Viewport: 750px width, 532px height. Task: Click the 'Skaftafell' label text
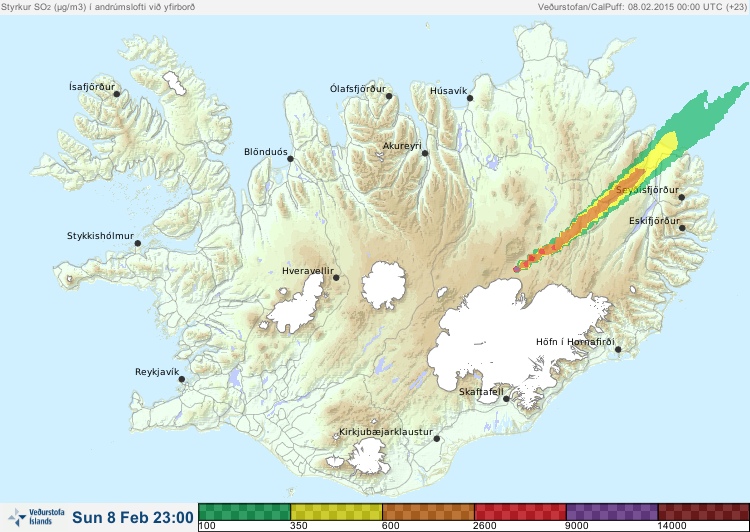click(481, 392)
